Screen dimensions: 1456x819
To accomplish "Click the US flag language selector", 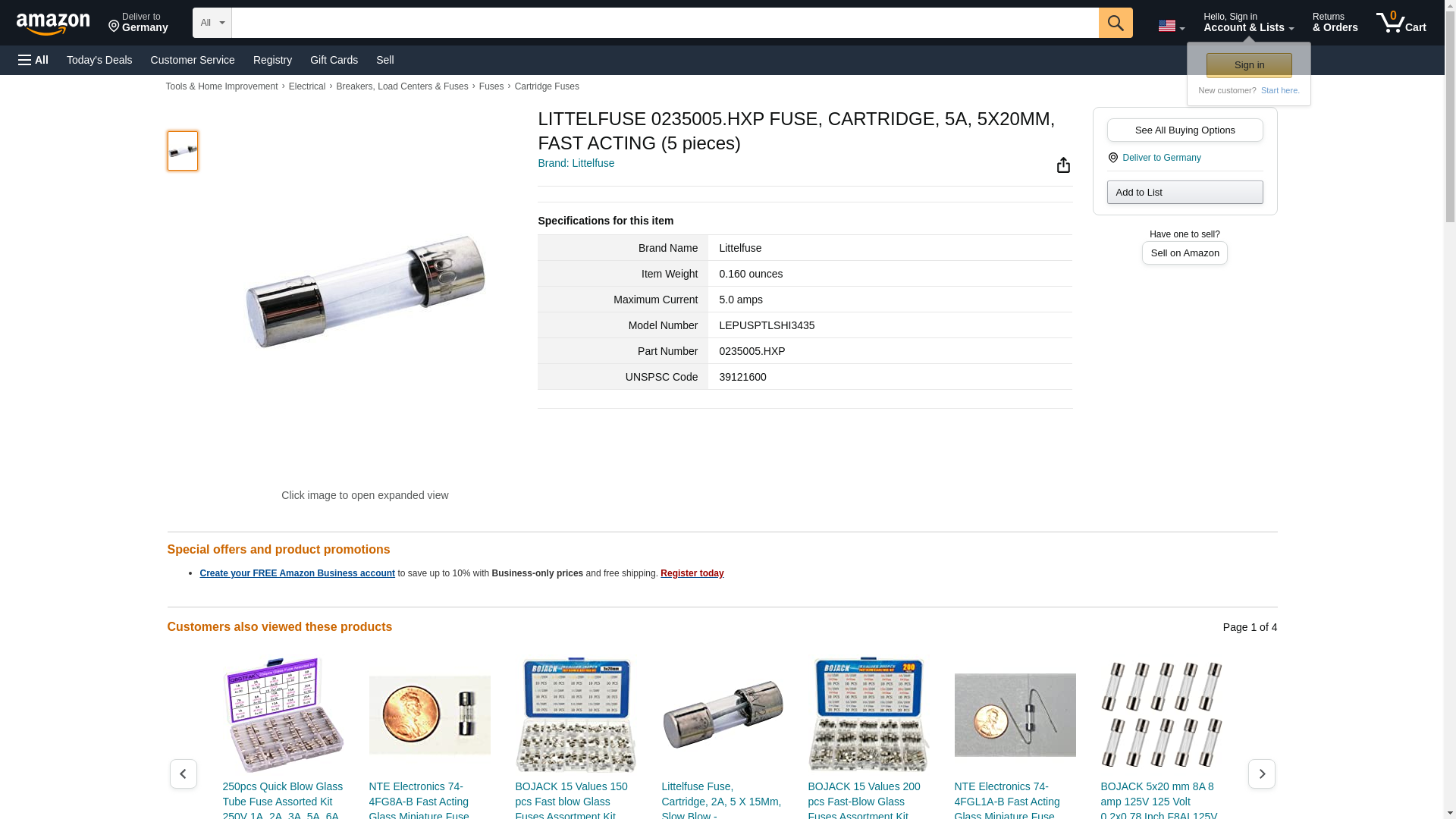I will pyautogui.click(x=1171, y=26).
